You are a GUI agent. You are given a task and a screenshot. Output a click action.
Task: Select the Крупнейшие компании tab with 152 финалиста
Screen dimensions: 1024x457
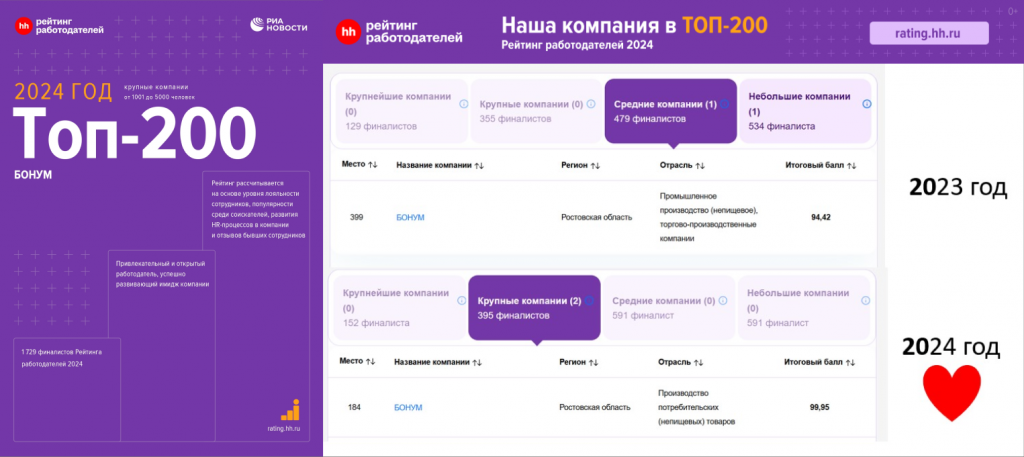[x=400, y=308]
